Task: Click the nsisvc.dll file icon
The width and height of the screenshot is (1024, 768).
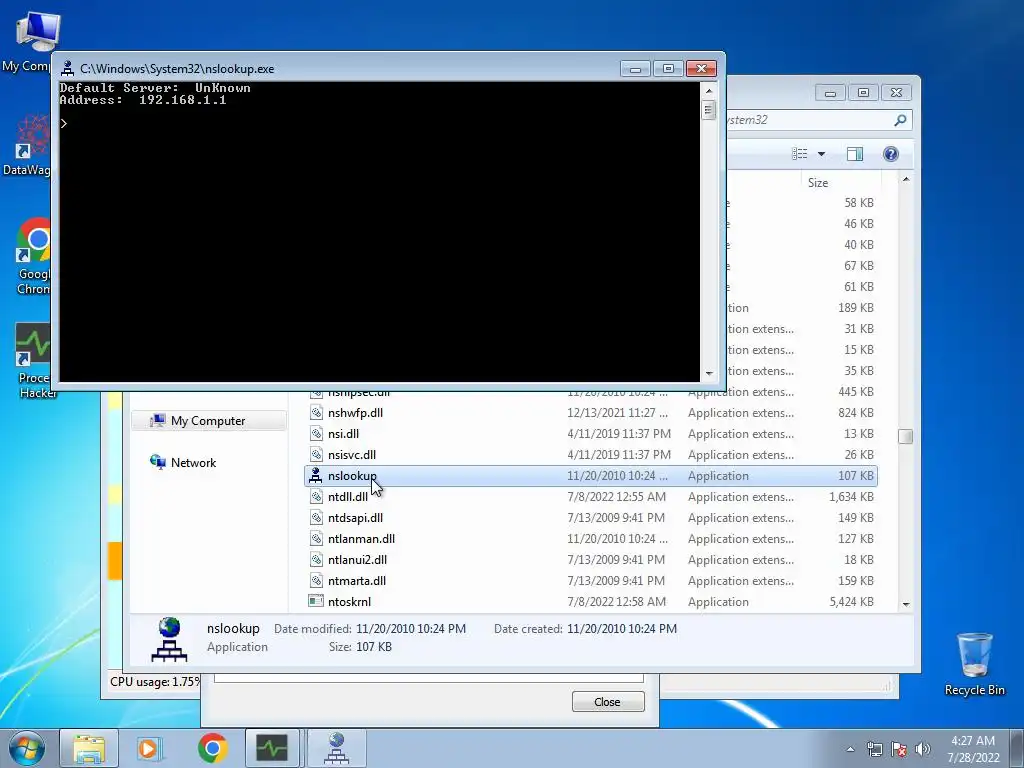Action: [316, 455]
